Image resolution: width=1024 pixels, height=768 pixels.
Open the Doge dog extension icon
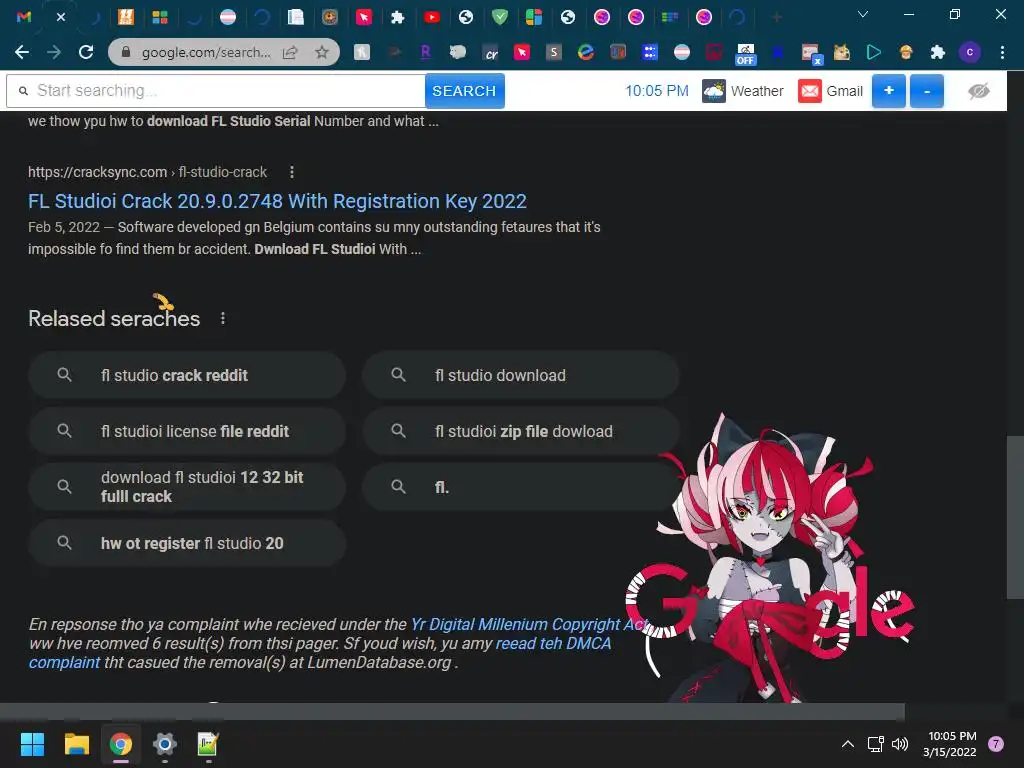(x=842, y=52)
